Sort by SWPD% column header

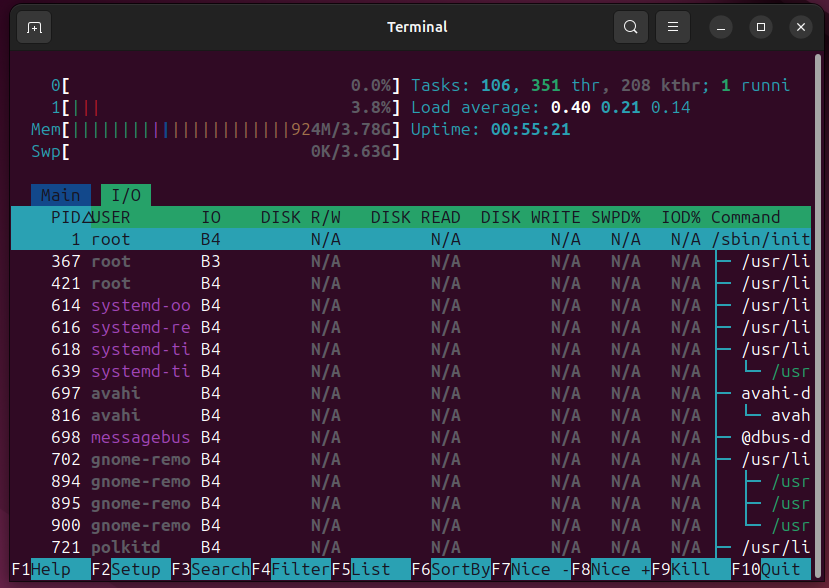(x=615, y=217)
